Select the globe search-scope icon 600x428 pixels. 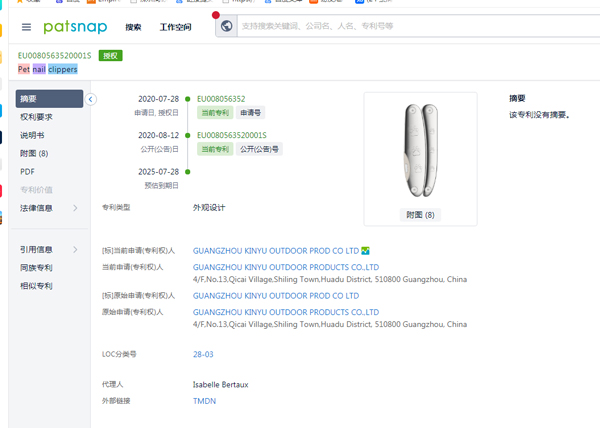227,26
